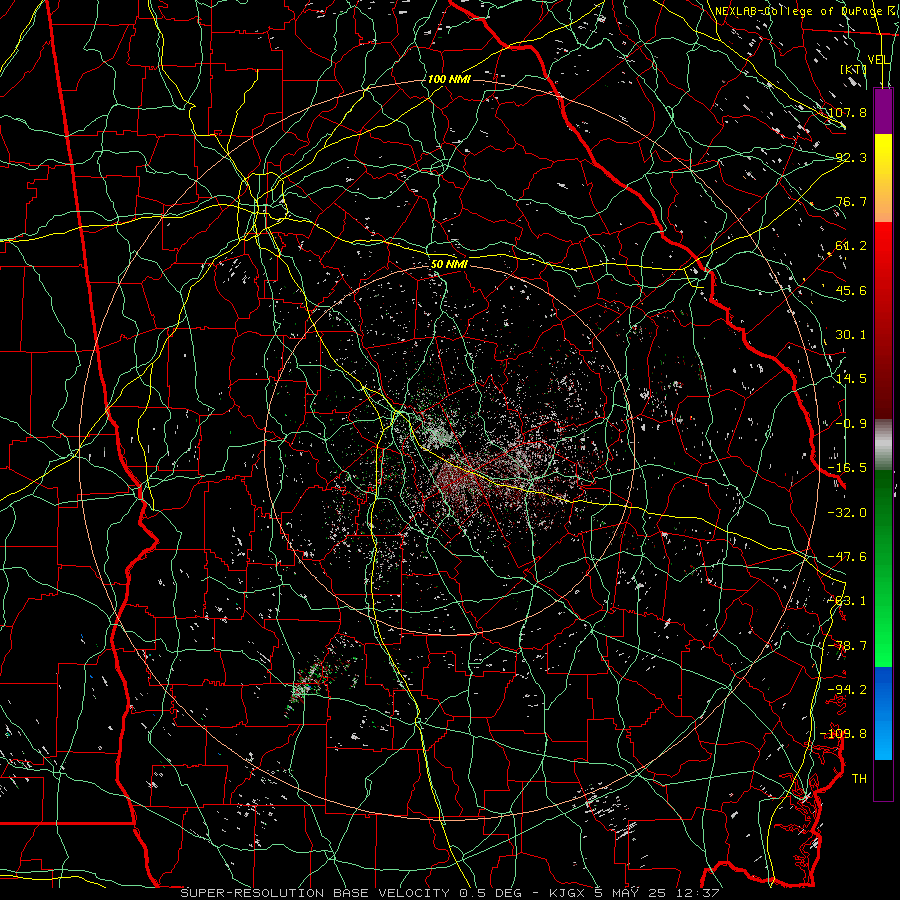900x900 pixels.
Task: Click the -47.6 legend value
Action: pos(848,557)
